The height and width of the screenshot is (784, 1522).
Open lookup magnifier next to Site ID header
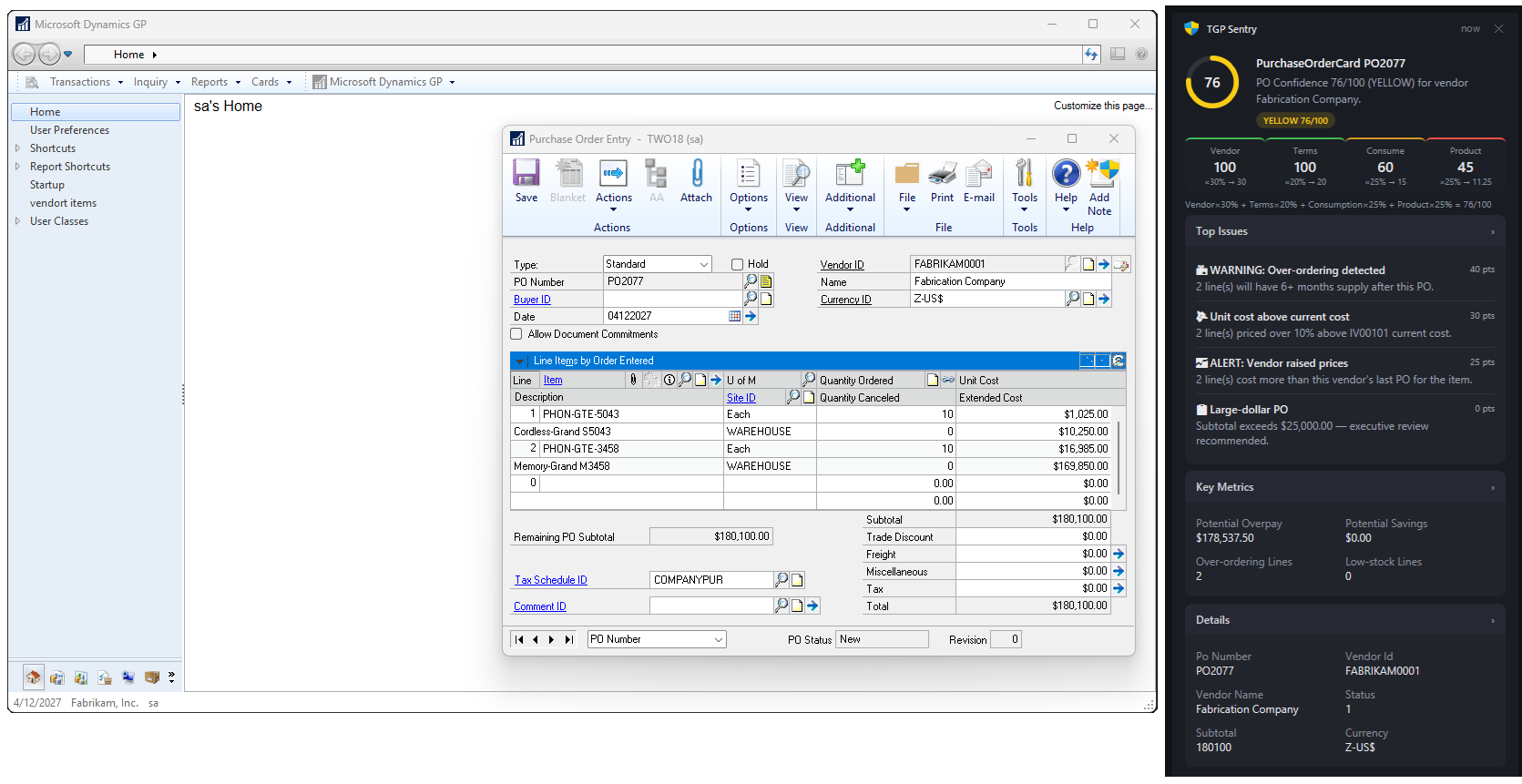pos(793,397)
